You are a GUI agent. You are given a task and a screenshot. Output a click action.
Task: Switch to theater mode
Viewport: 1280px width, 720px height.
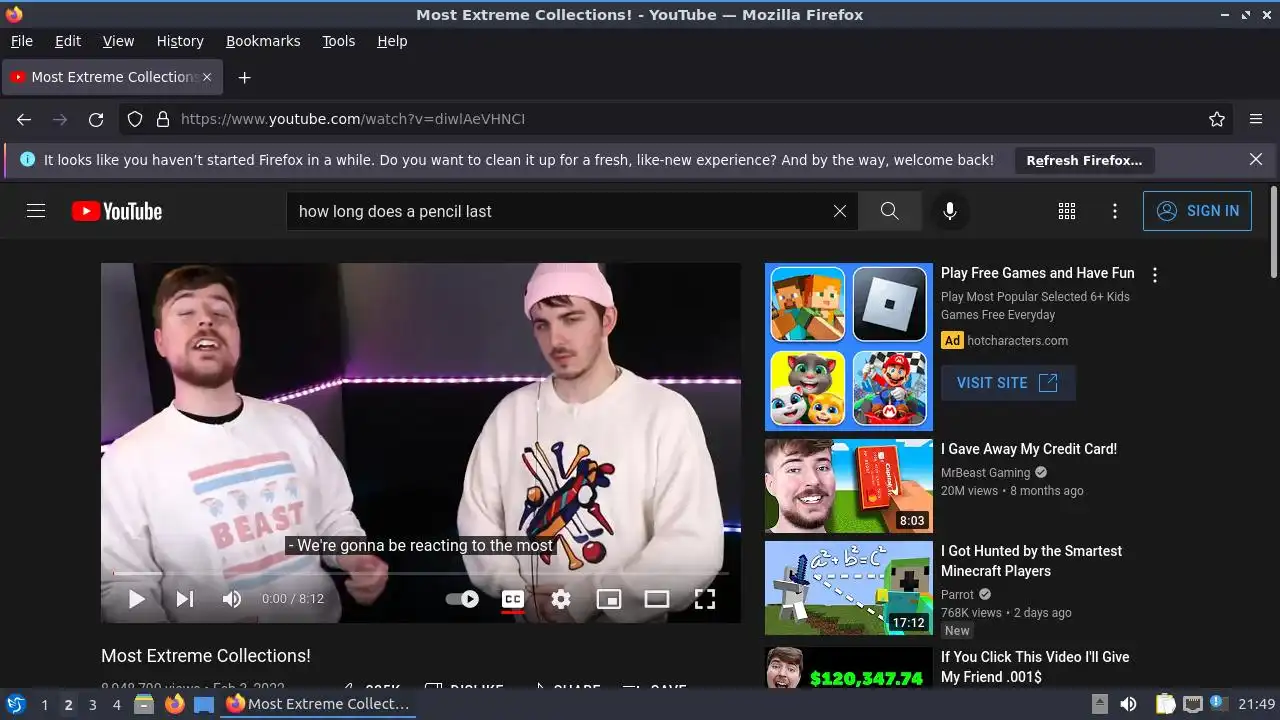click(657, 599)
